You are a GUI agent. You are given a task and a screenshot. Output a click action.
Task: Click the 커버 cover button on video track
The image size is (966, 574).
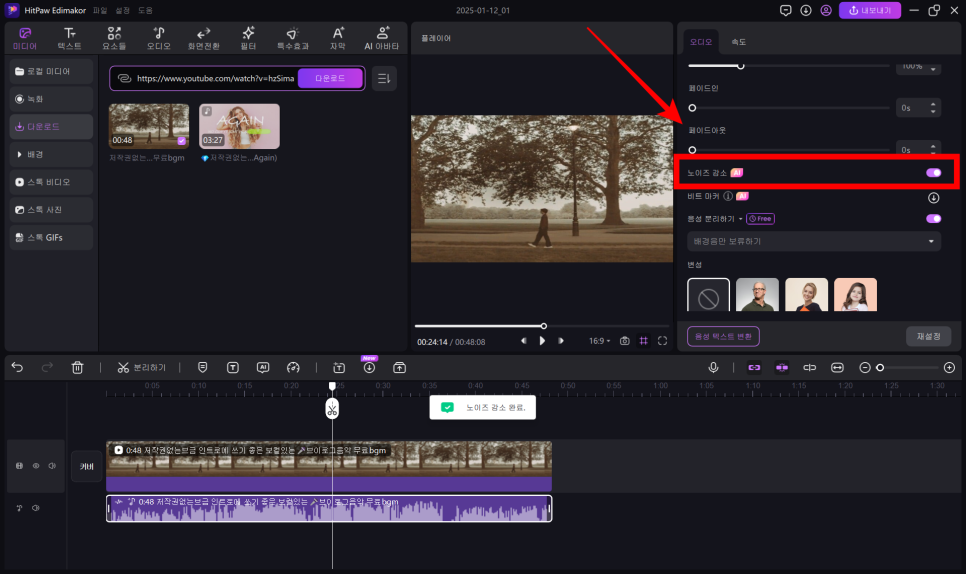pos(86,466)
